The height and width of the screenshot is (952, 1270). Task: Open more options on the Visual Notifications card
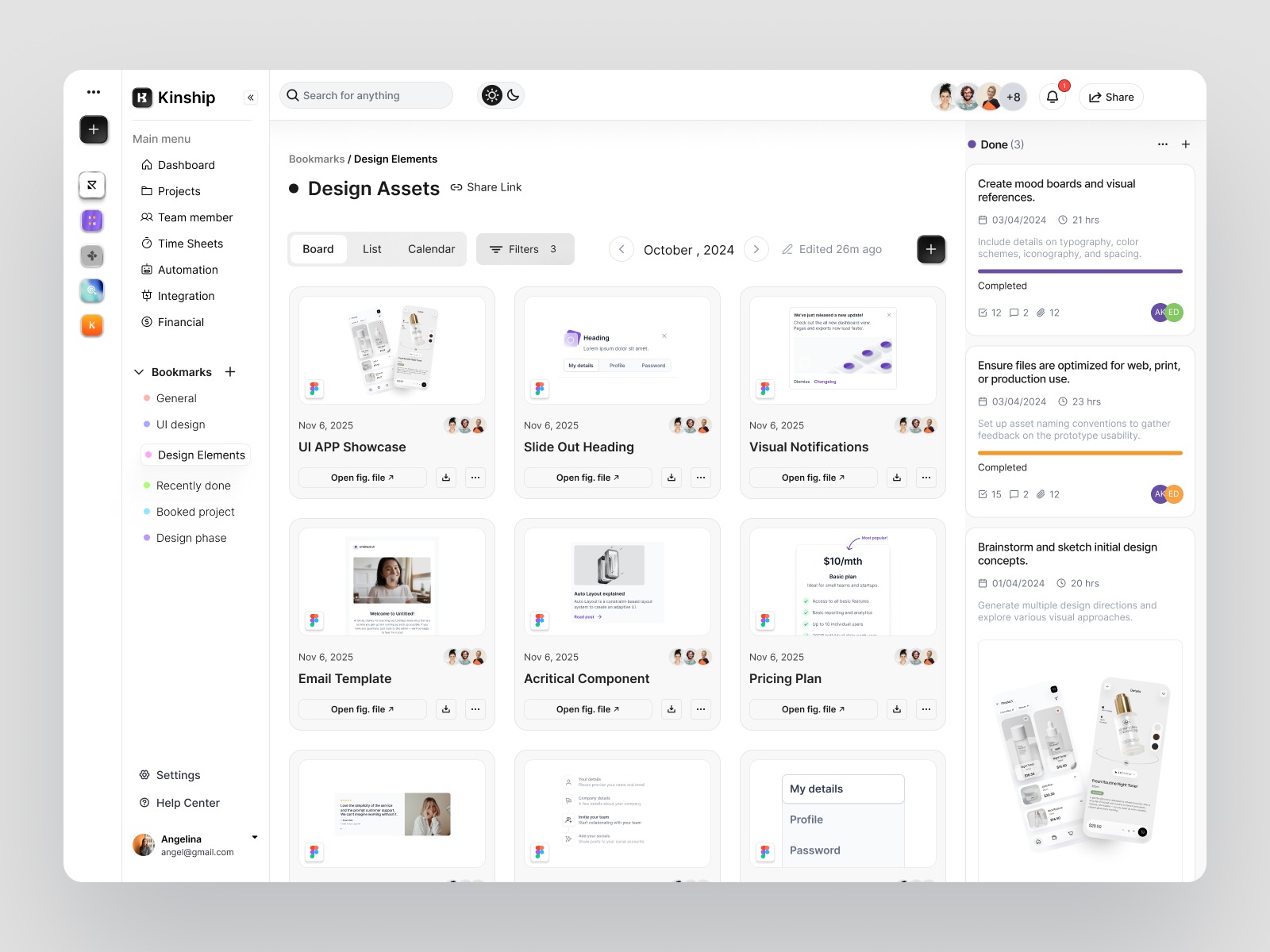tap(926, 477)
